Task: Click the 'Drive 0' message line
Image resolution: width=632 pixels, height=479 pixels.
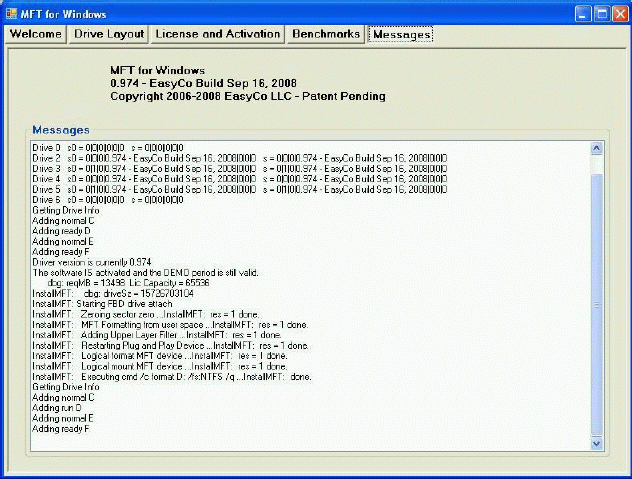Action: 108,148
